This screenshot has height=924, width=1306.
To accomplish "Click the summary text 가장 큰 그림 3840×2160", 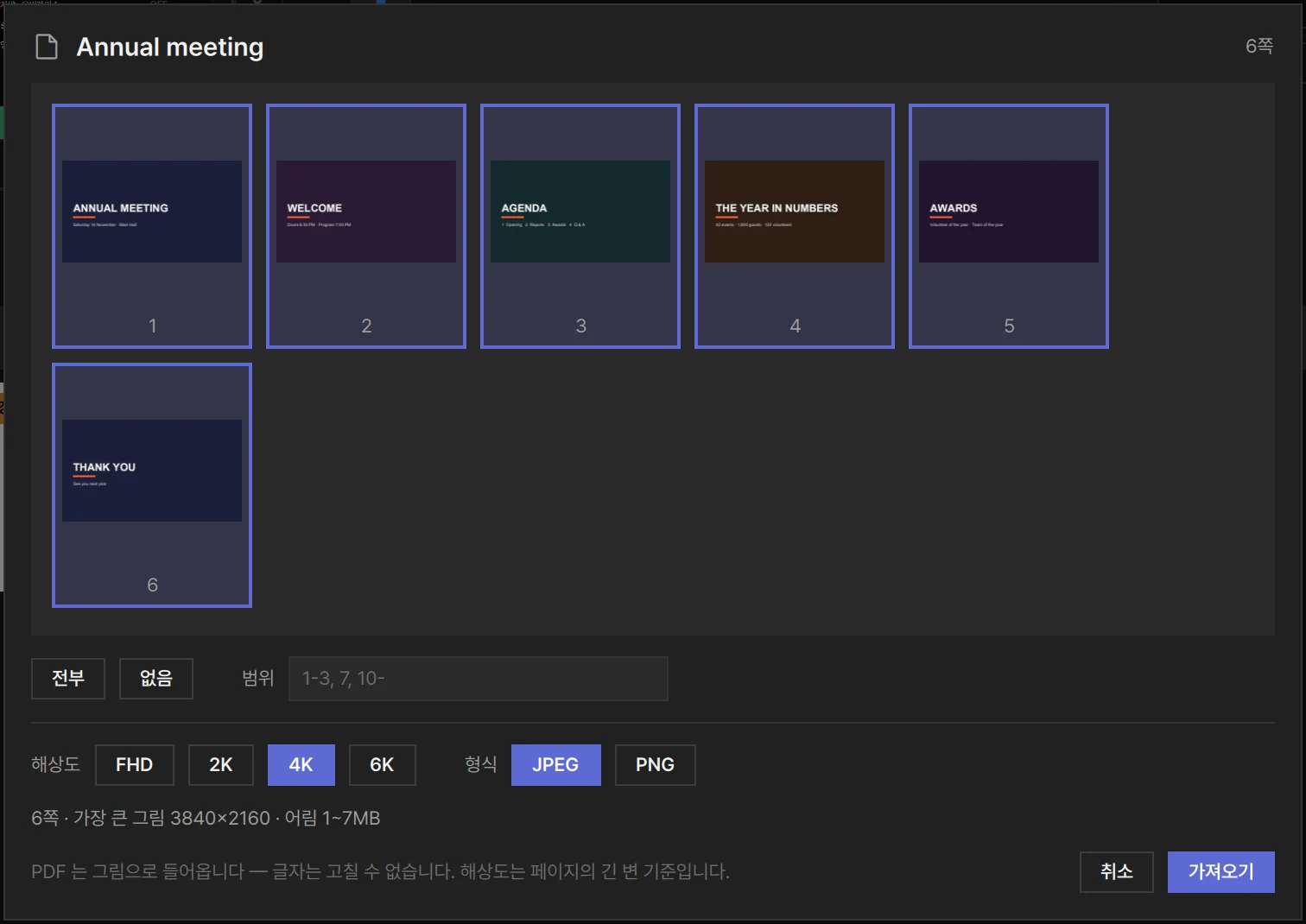I will [x=172, y=819].
